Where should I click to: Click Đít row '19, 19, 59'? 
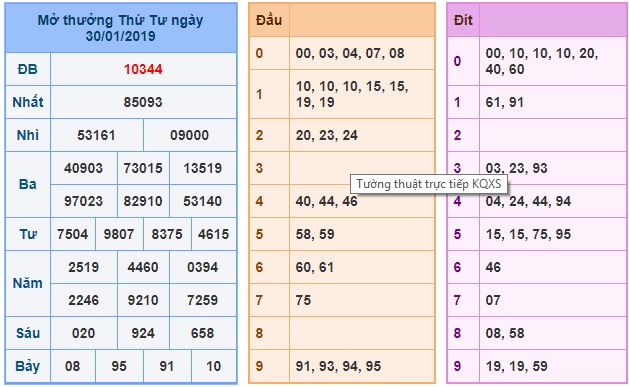(517, 366)
